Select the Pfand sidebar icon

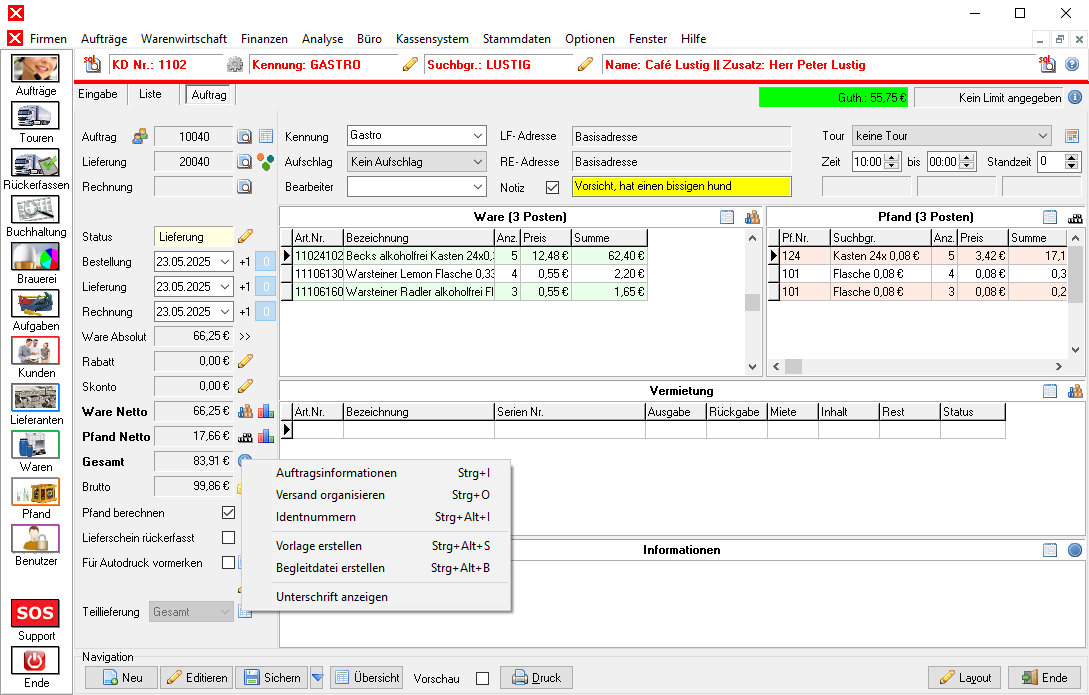36,492
